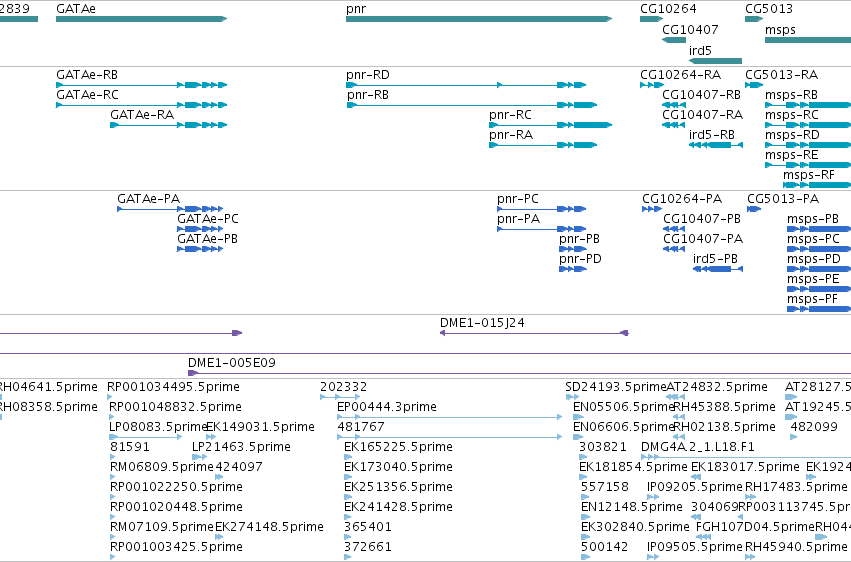Click the CG5013-RA transcript label
The image size is (851, 562).
point(782,75)
